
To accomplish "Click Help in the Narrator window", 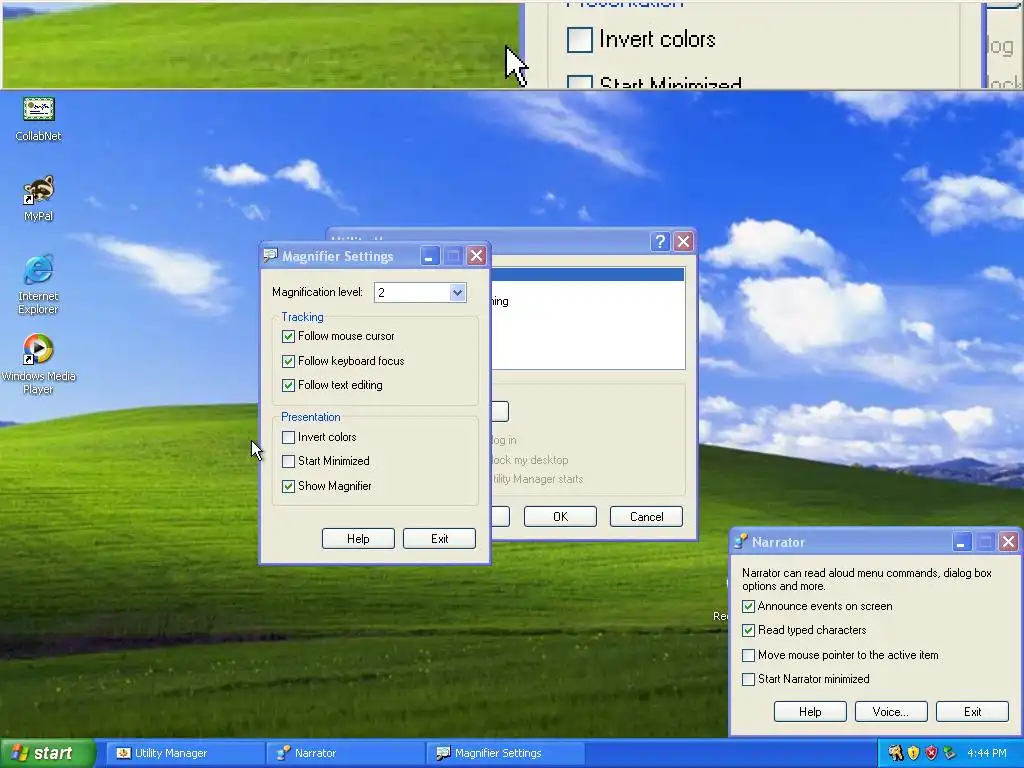I will tap(810, 711).
